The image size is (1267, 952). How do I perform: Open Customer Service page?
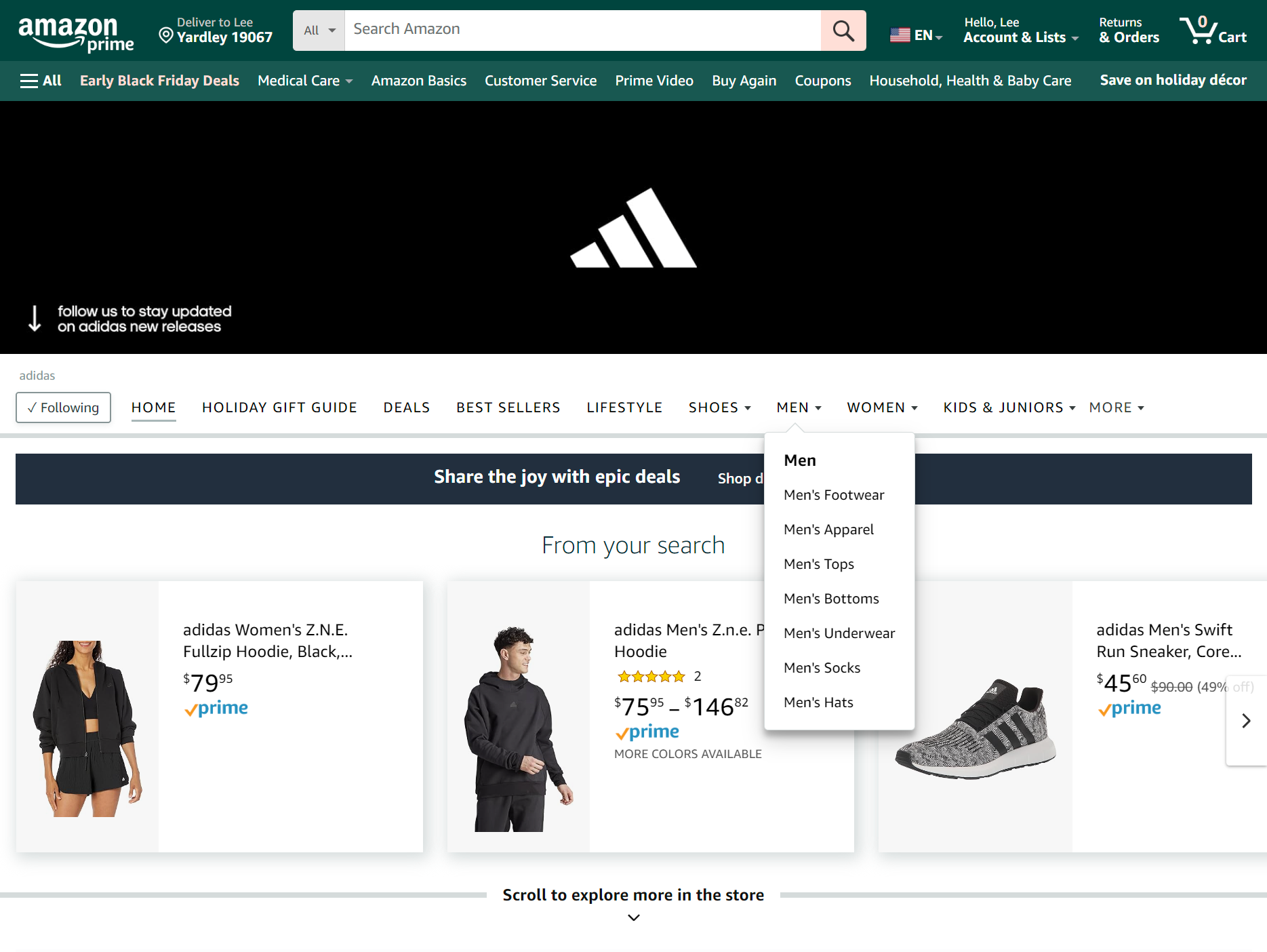[540, 81]
